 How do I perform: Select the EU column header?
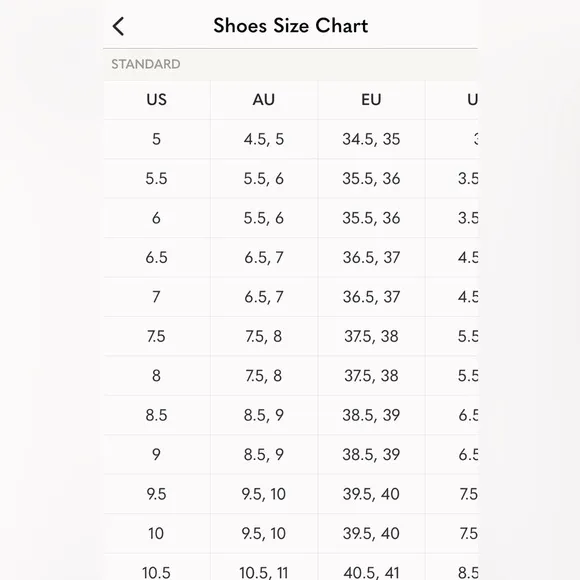(371, 100)
